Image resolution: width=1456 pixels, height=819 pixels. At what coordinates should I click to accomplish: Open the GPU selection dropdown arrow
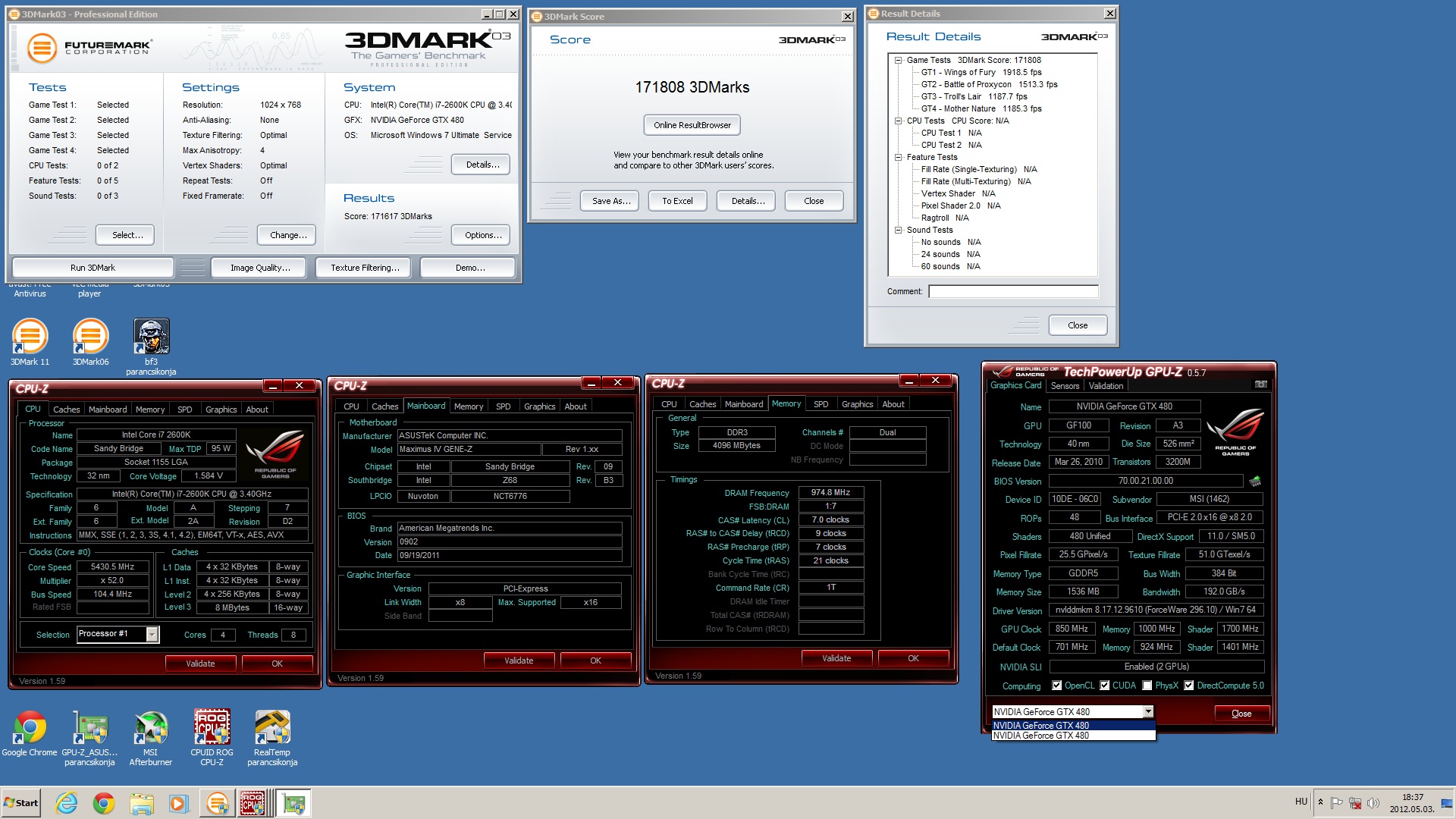pos(1148,711)
